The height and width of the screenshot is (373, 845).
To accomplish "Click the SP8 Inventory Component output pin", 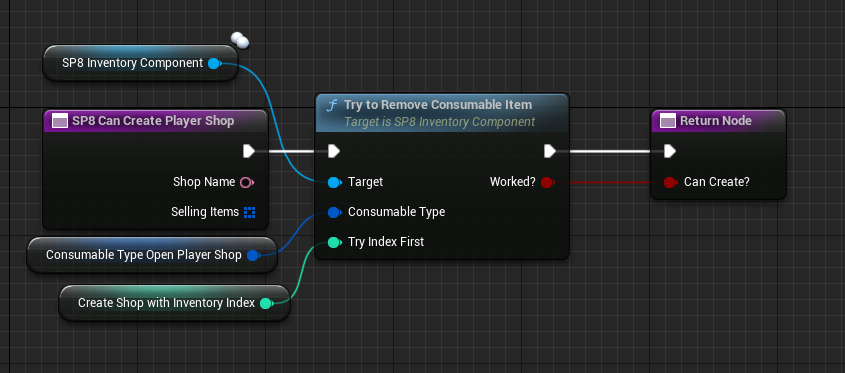I will (214, 64).
